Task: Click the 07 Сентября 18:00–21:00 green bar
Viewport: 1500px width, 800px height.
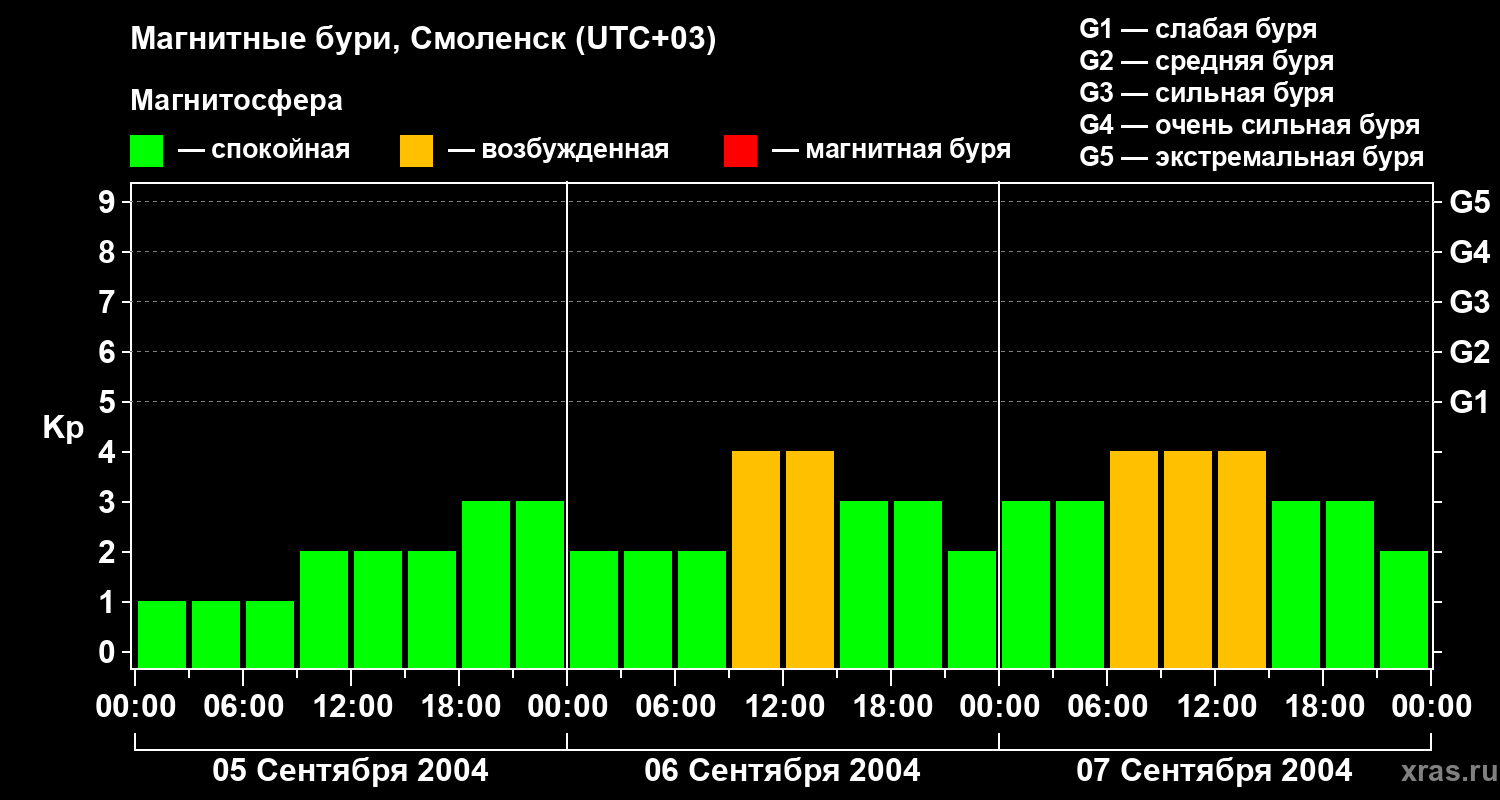Action: tap(1350, 584)
